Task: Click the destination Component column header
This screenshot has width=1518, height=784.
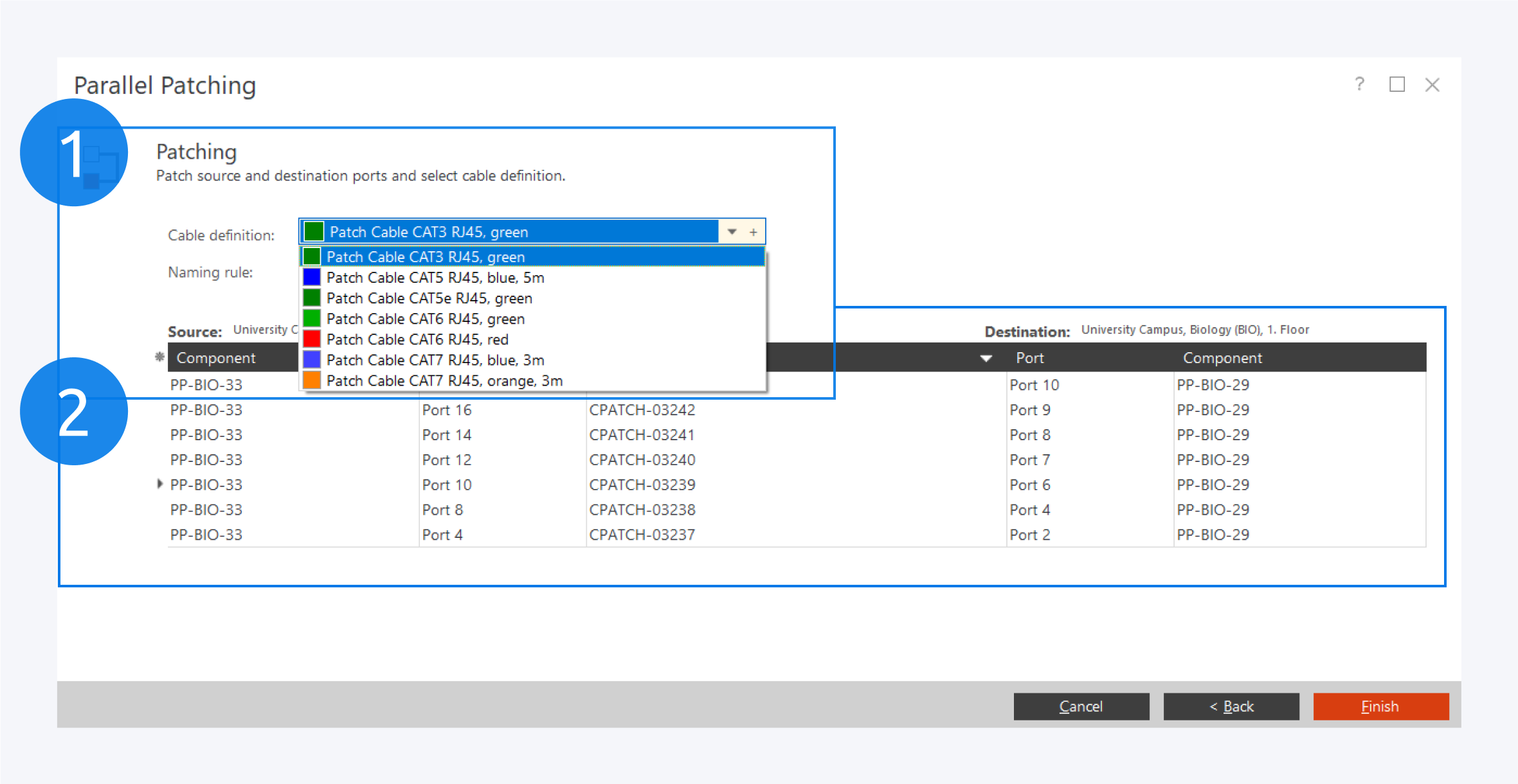Action: pyautogui.click(x=1222, y=358)
